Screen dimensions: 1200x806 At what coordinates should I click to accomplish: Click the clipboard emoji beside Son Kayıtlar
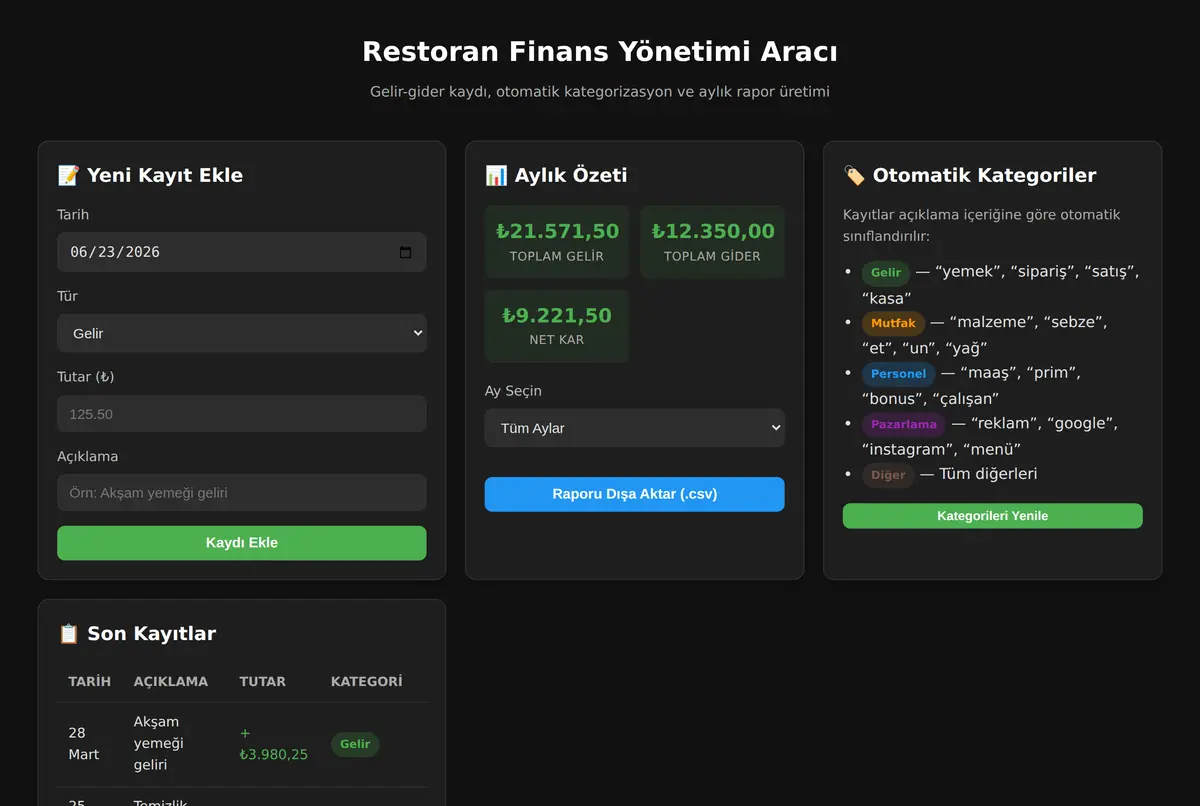pyautogui.click(x=68, y=633)
